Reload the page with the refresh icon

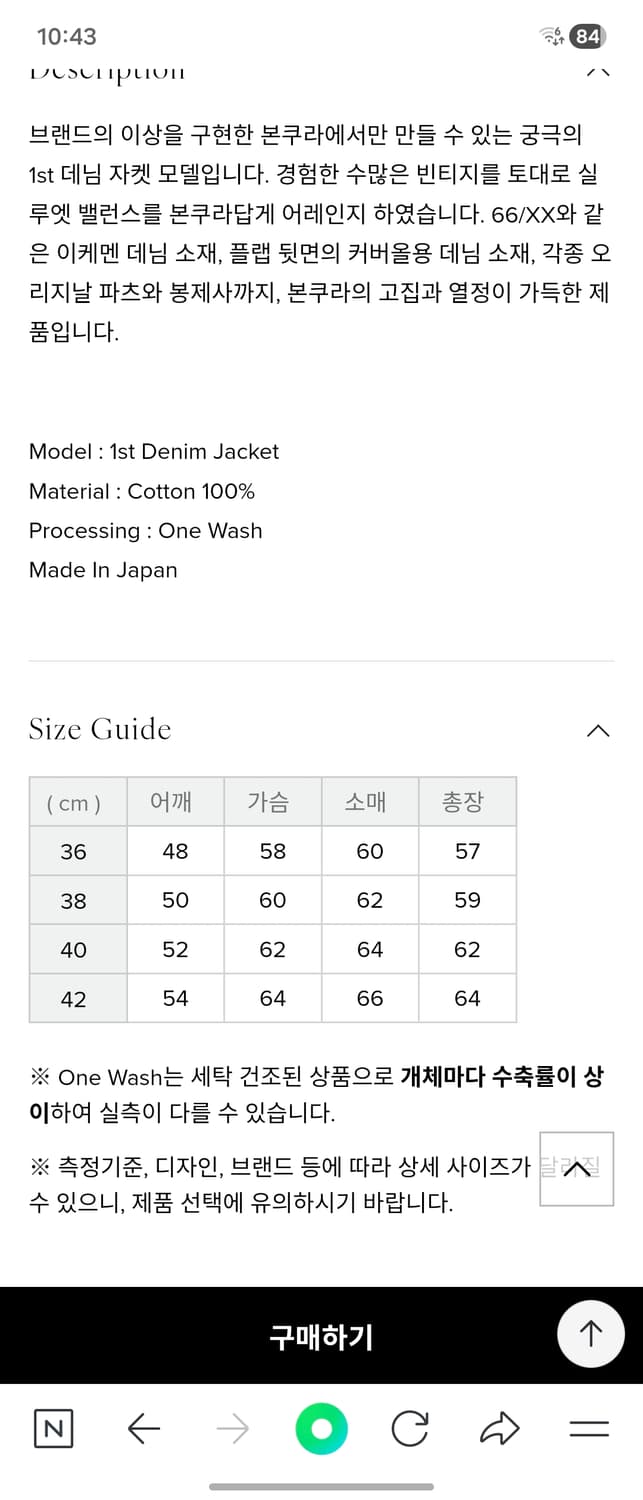[409, 1429]
